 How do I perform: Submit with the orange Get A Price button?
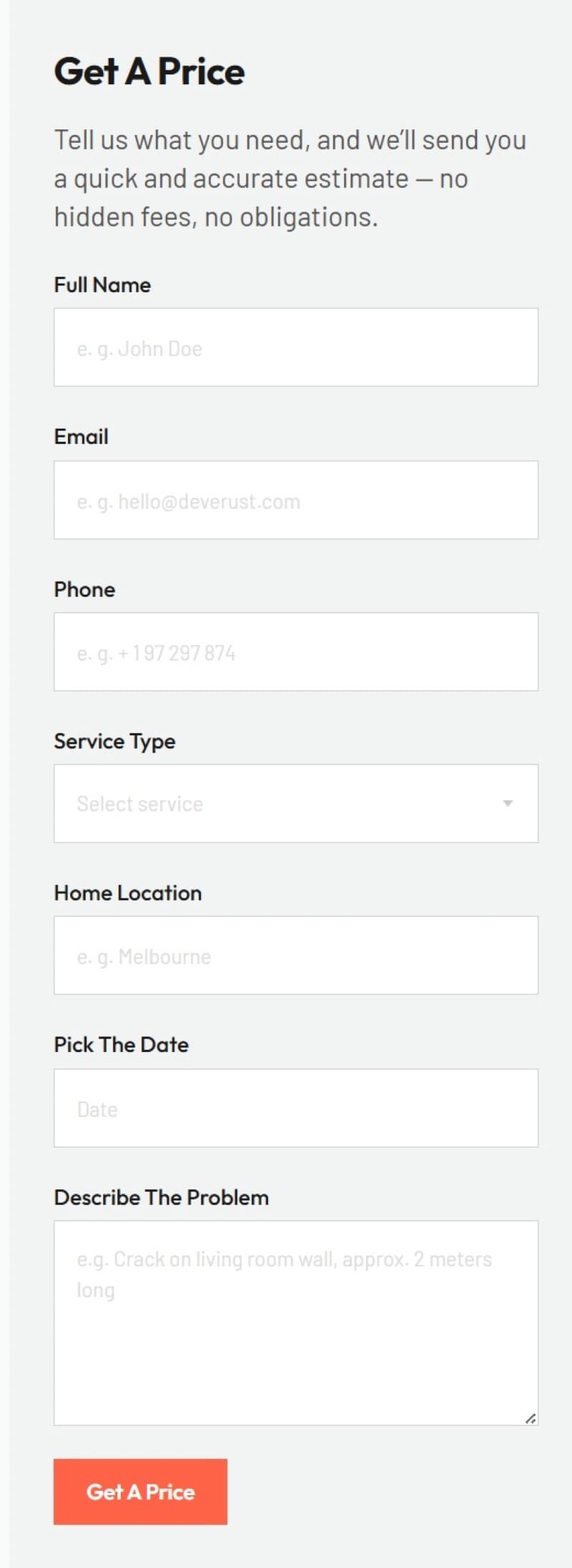[140, 1492]
